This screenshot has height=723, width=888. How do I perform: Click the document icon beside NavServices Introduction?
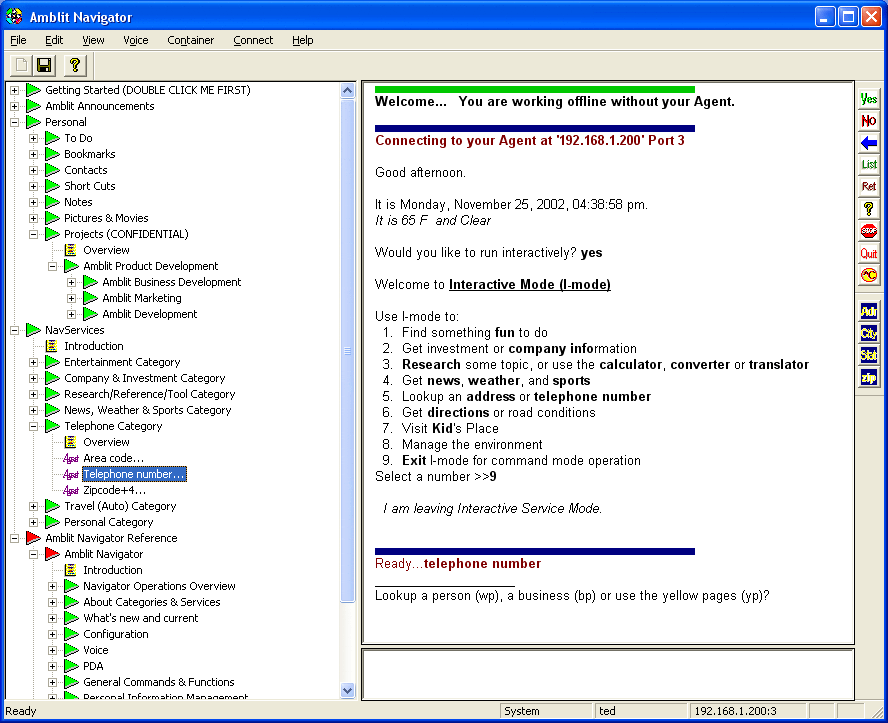(52, 346)
